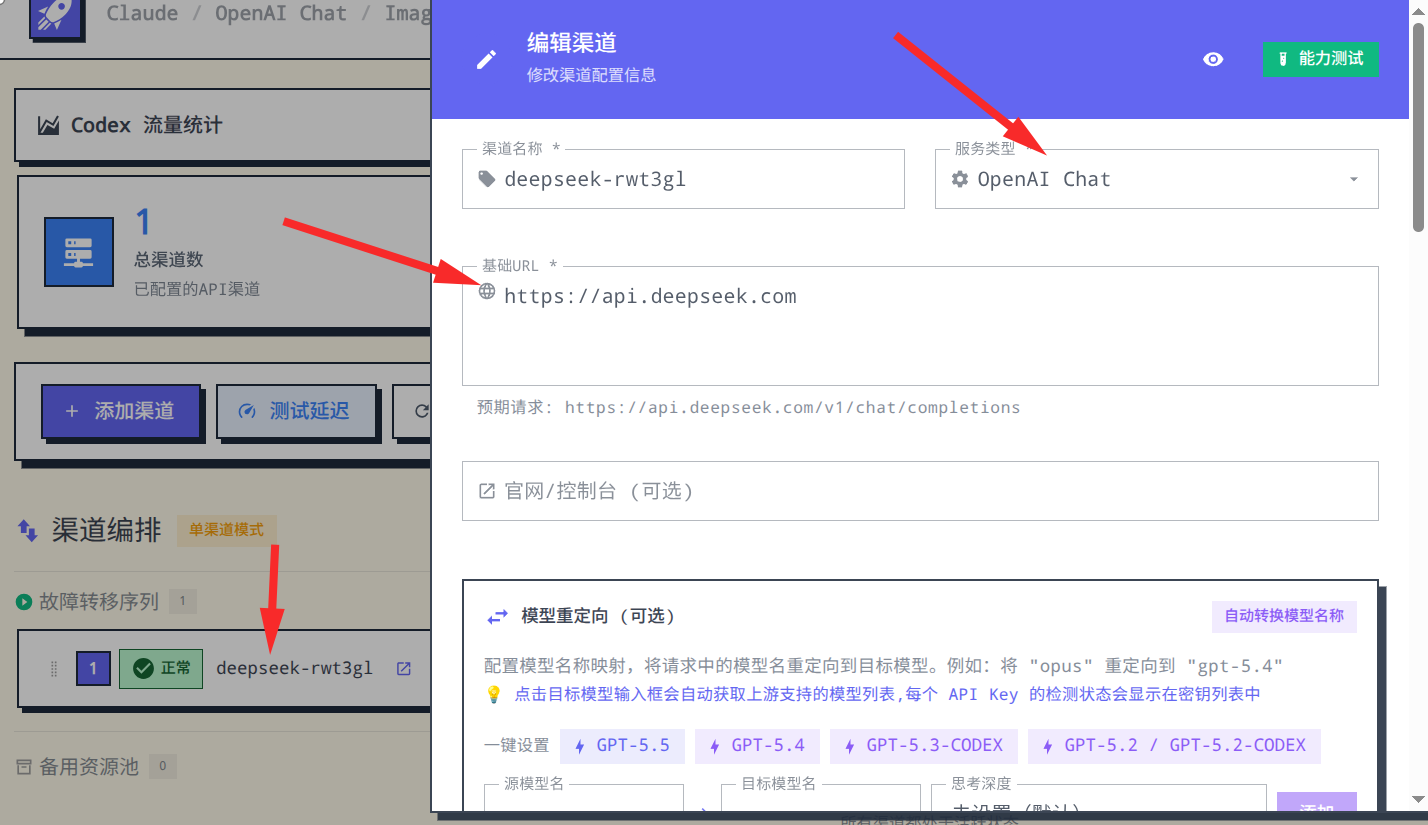The image size is (1428, 825).
Task: Click the tag icon in the 渠道名称 field
Action: 487,179
